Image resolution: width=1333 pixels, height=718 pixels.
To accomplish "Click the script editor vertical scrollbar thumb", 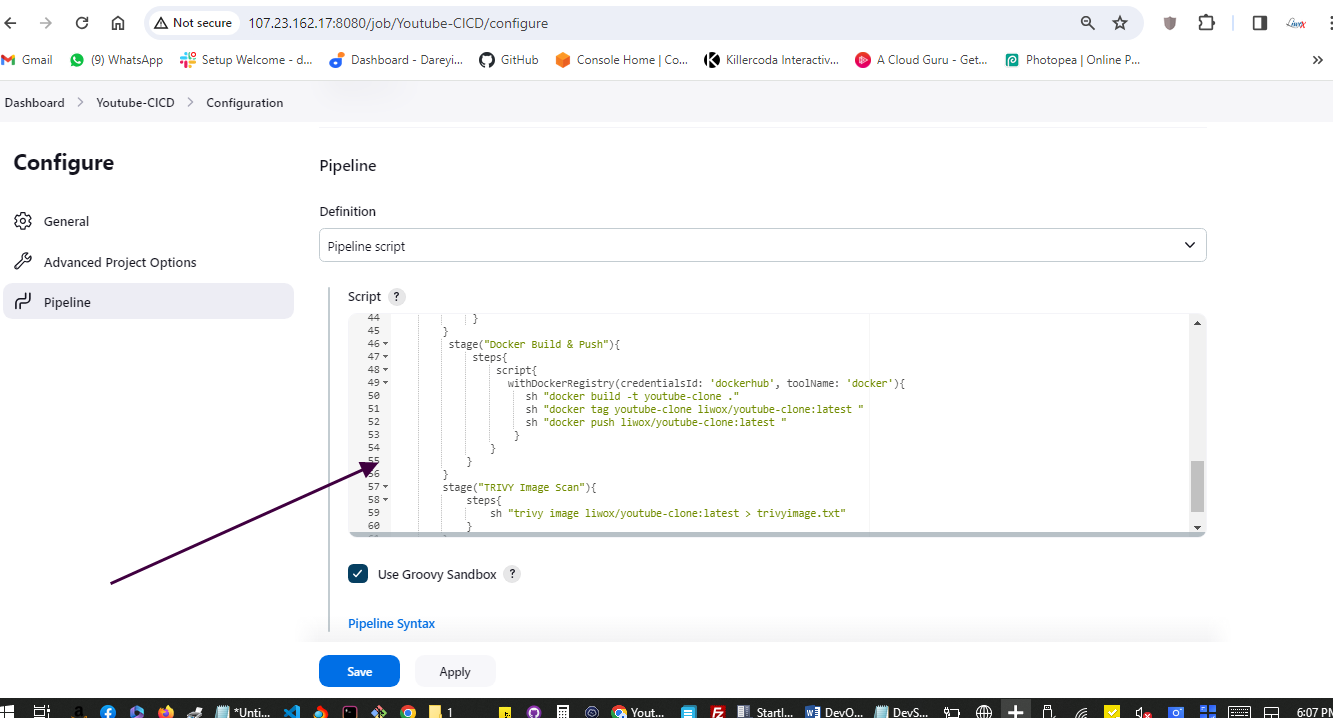I will [1197, 486].
